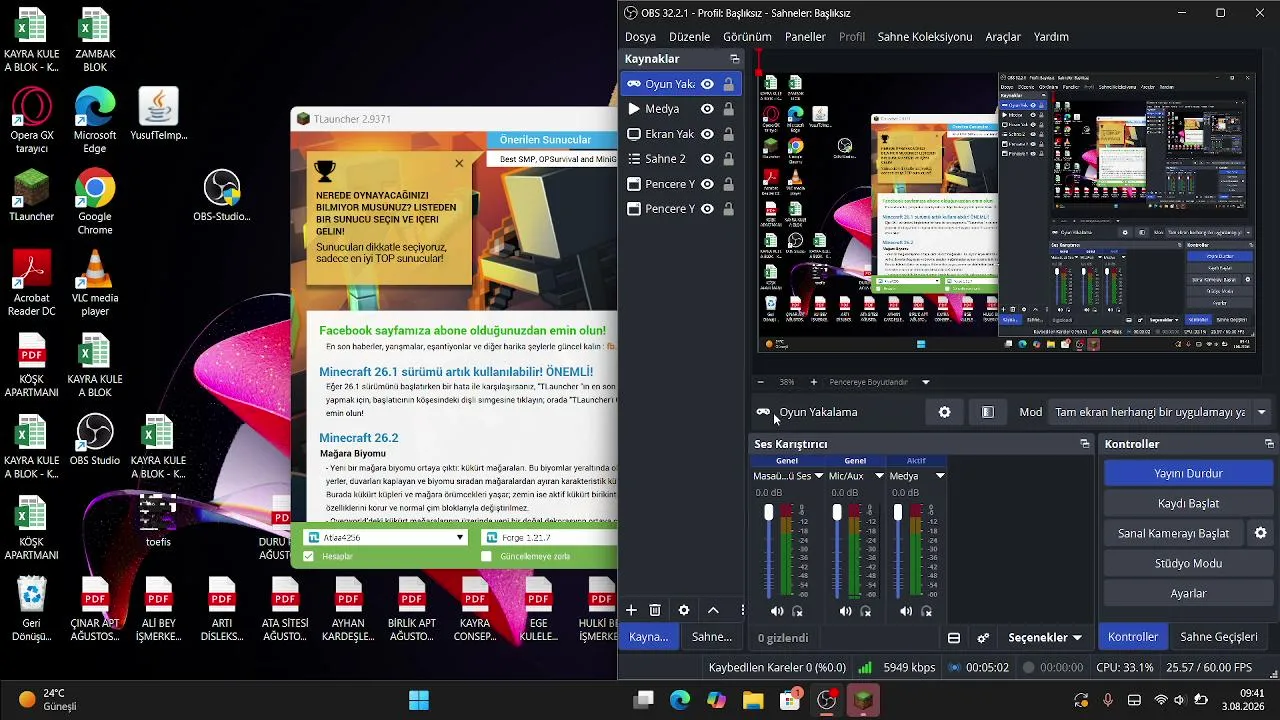Add a new source with the plus icon
The height and width of the screenshot is (720, 1280).
coord(631,610)
